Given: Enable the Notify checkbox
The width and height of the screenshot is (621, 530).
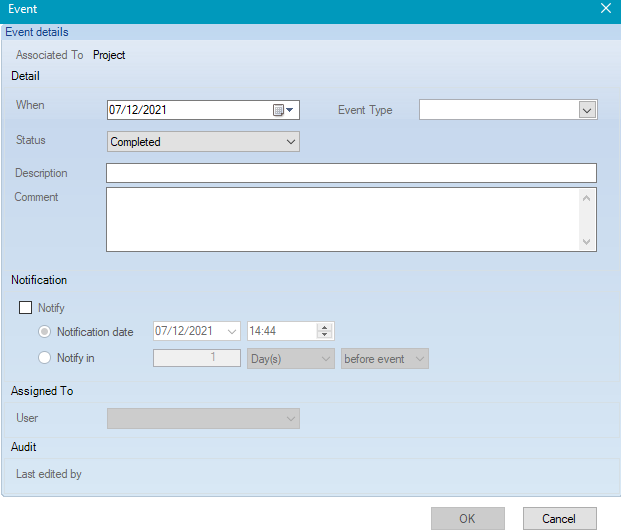Looking at the screenshot, I should pyautogui.click(x=26, y=308).
